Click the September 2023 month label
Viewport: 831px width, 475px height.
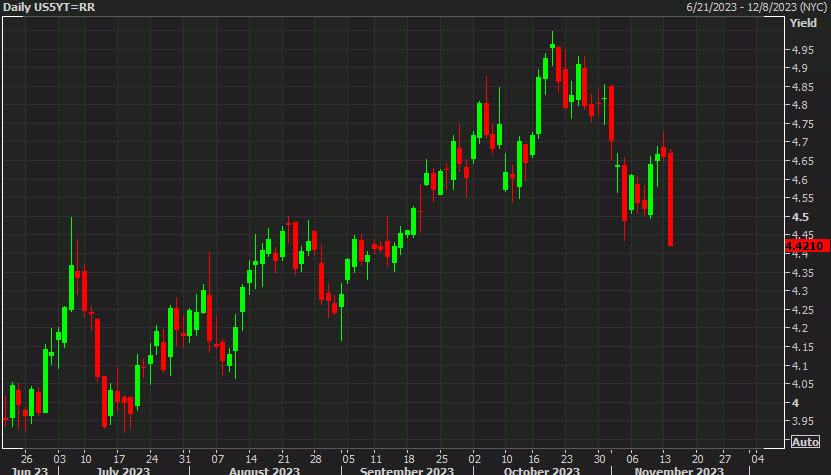click(407, 471)
